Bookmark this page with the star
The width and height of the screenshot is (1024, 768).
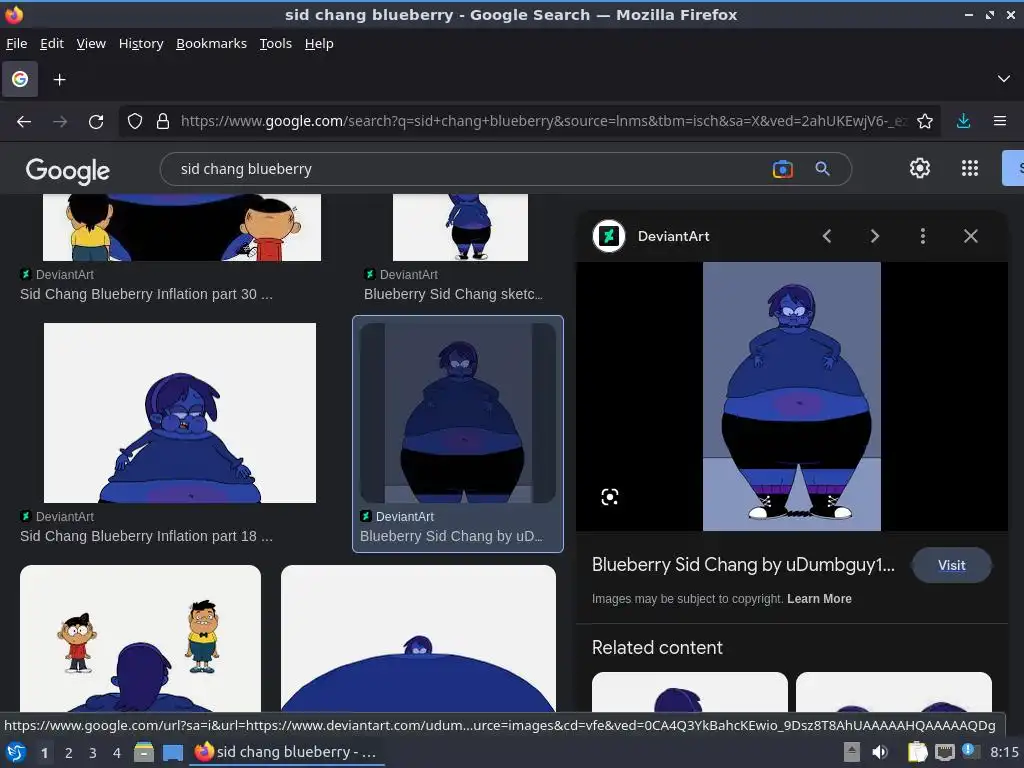click(925, 121)
